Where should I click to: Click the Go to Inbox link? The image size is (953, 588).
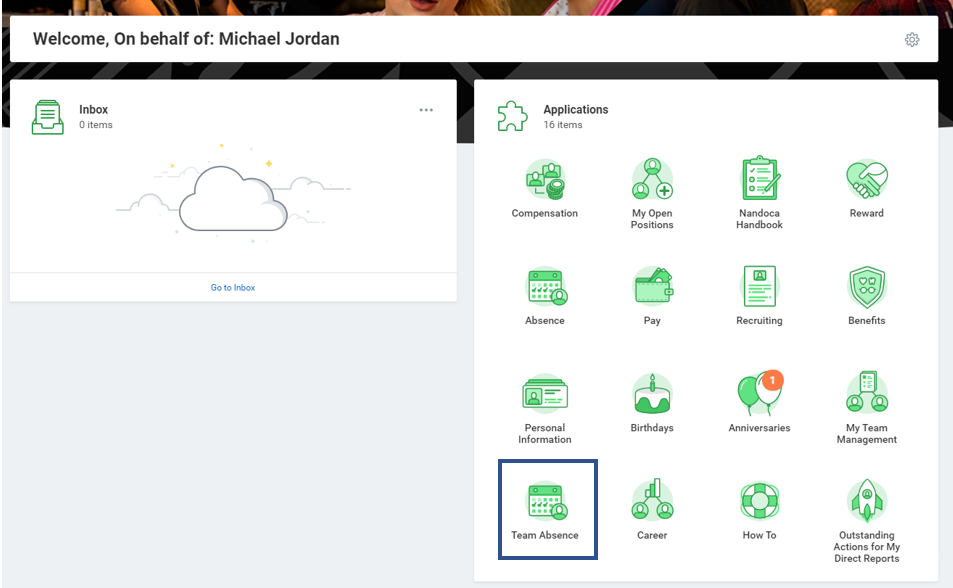point(233,288)
